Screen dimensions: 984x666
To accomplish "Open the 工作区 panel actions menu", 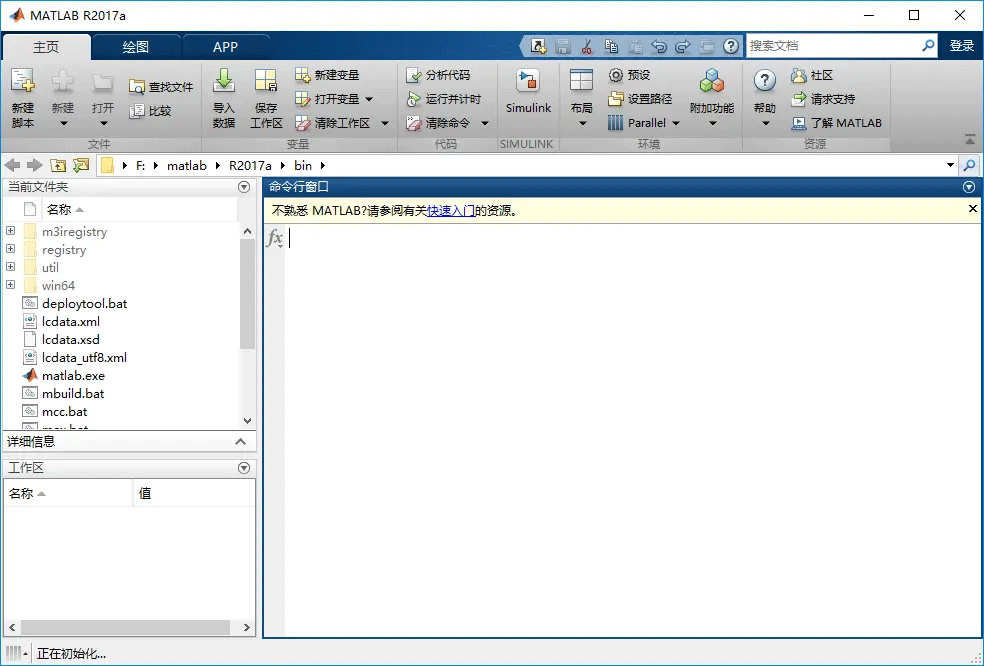I will click(244, 468).
